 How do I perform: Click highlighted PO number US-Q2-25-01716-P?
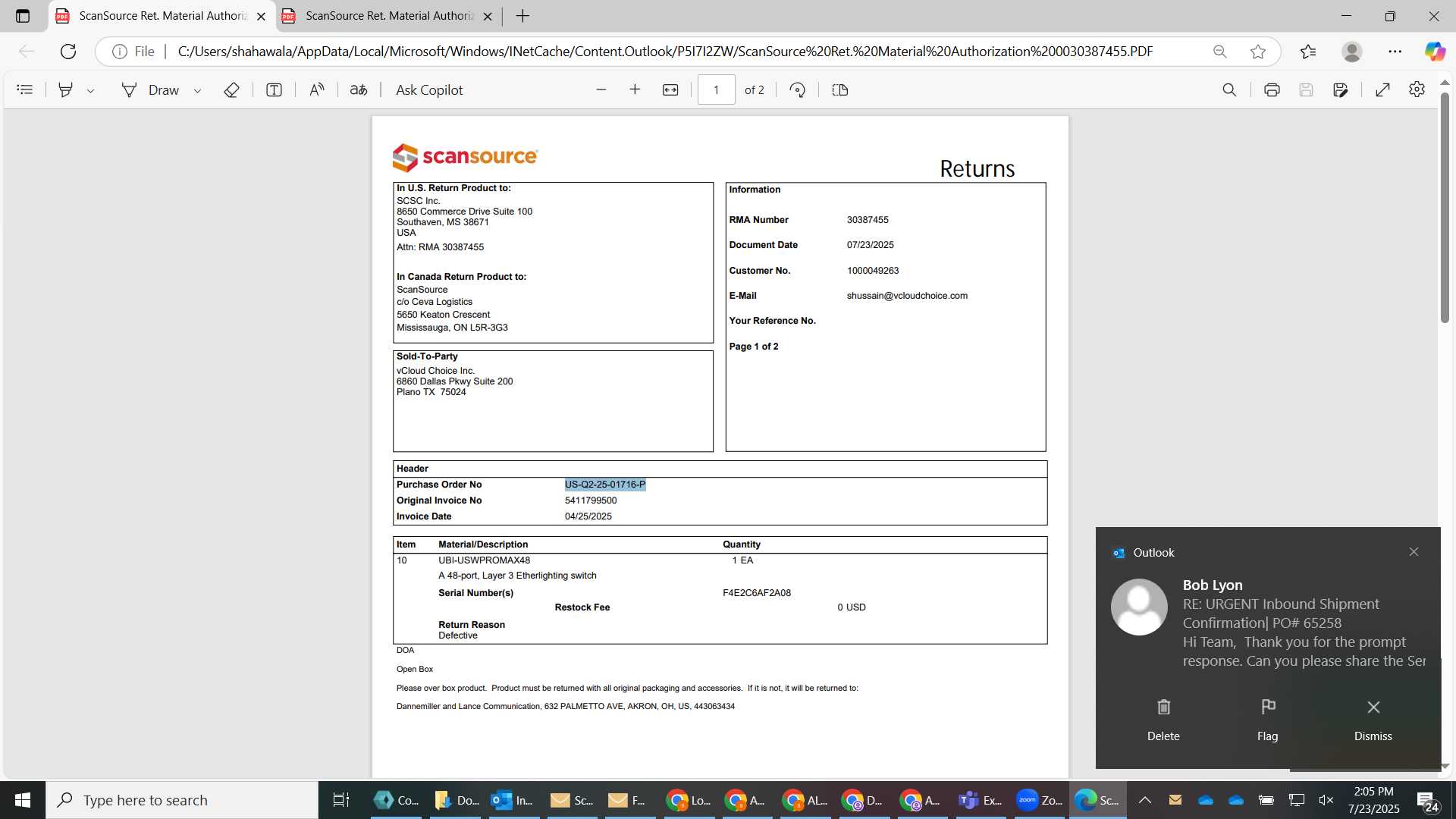605,485
